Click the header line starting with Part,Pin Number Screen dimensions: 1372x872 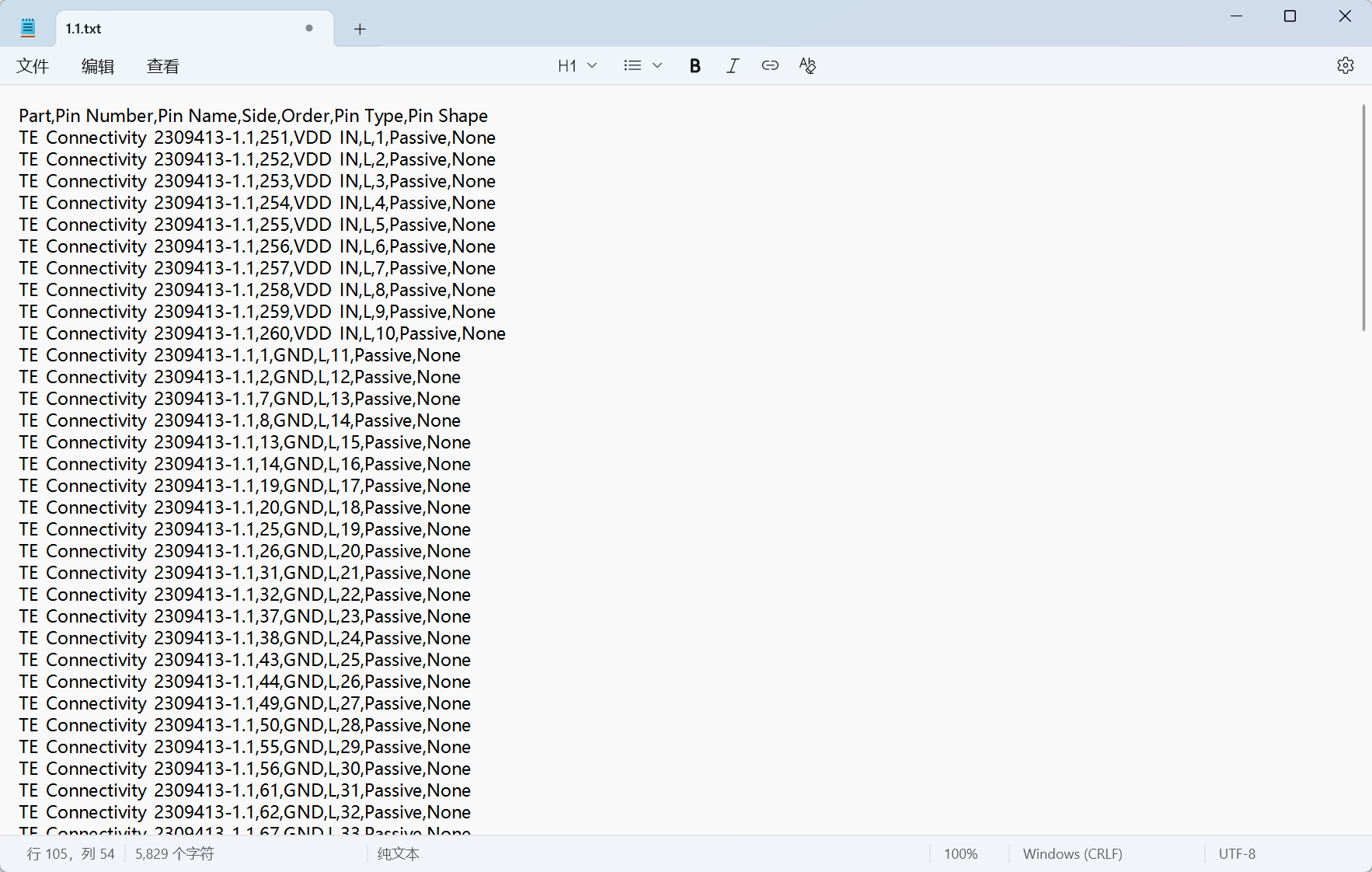[253, 116]
